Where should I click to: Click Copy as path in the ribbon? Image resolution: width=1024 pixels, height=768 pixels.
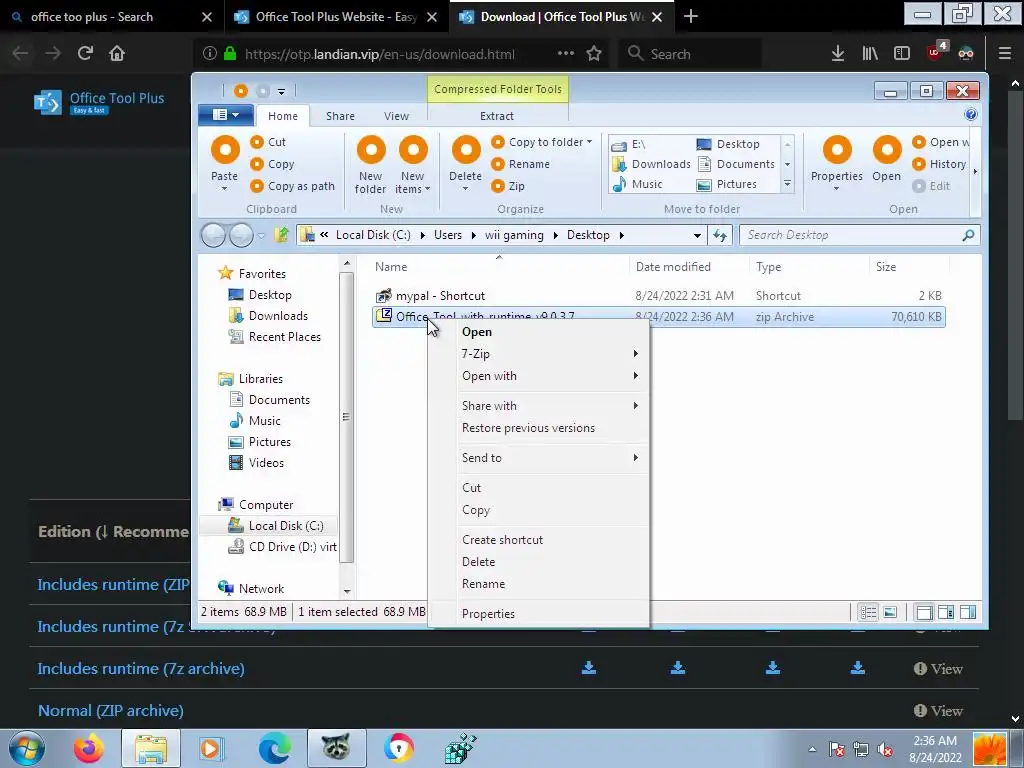(x=292, y=186)
